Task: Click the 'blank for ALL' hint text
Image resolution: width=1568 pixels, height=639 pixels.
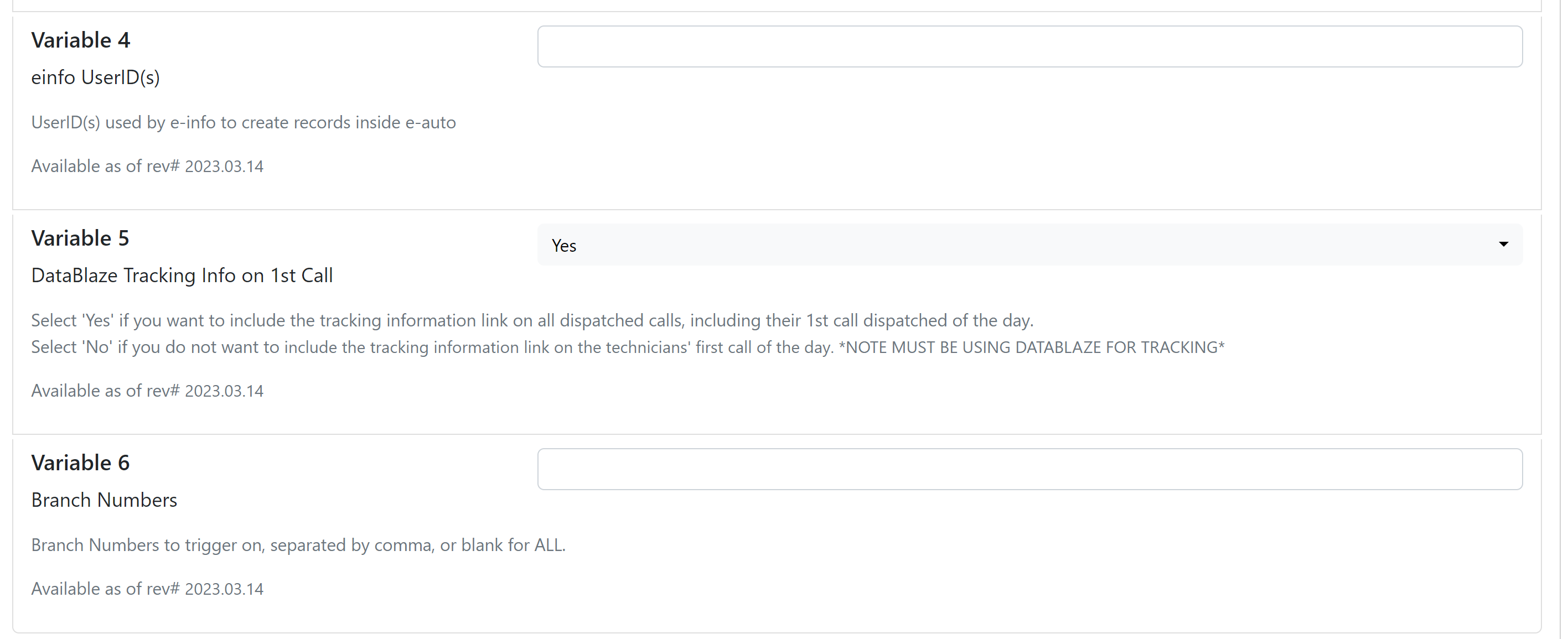Action: (513, 546)
